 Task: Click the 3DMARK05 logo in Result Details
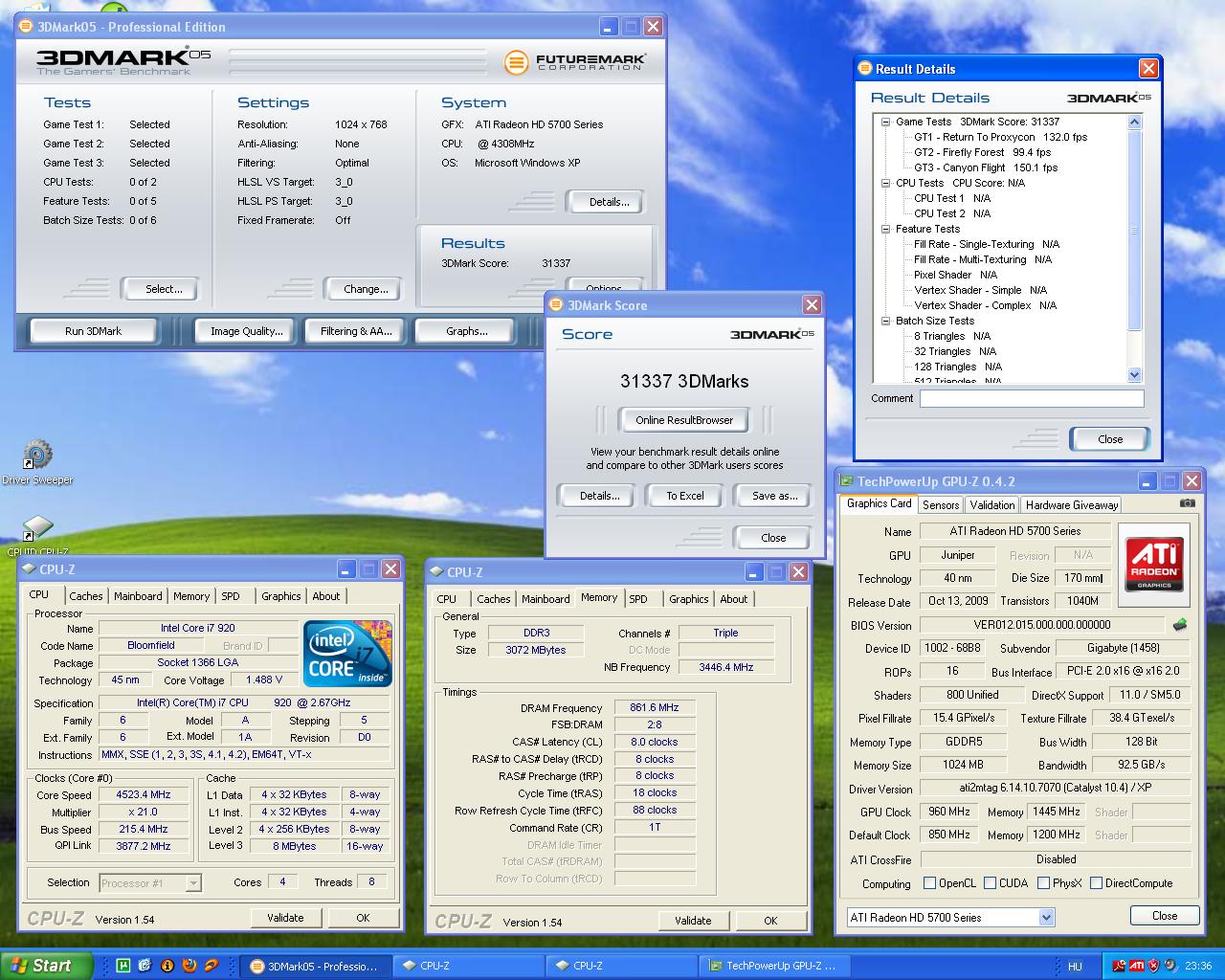[x=1108, y=98]
